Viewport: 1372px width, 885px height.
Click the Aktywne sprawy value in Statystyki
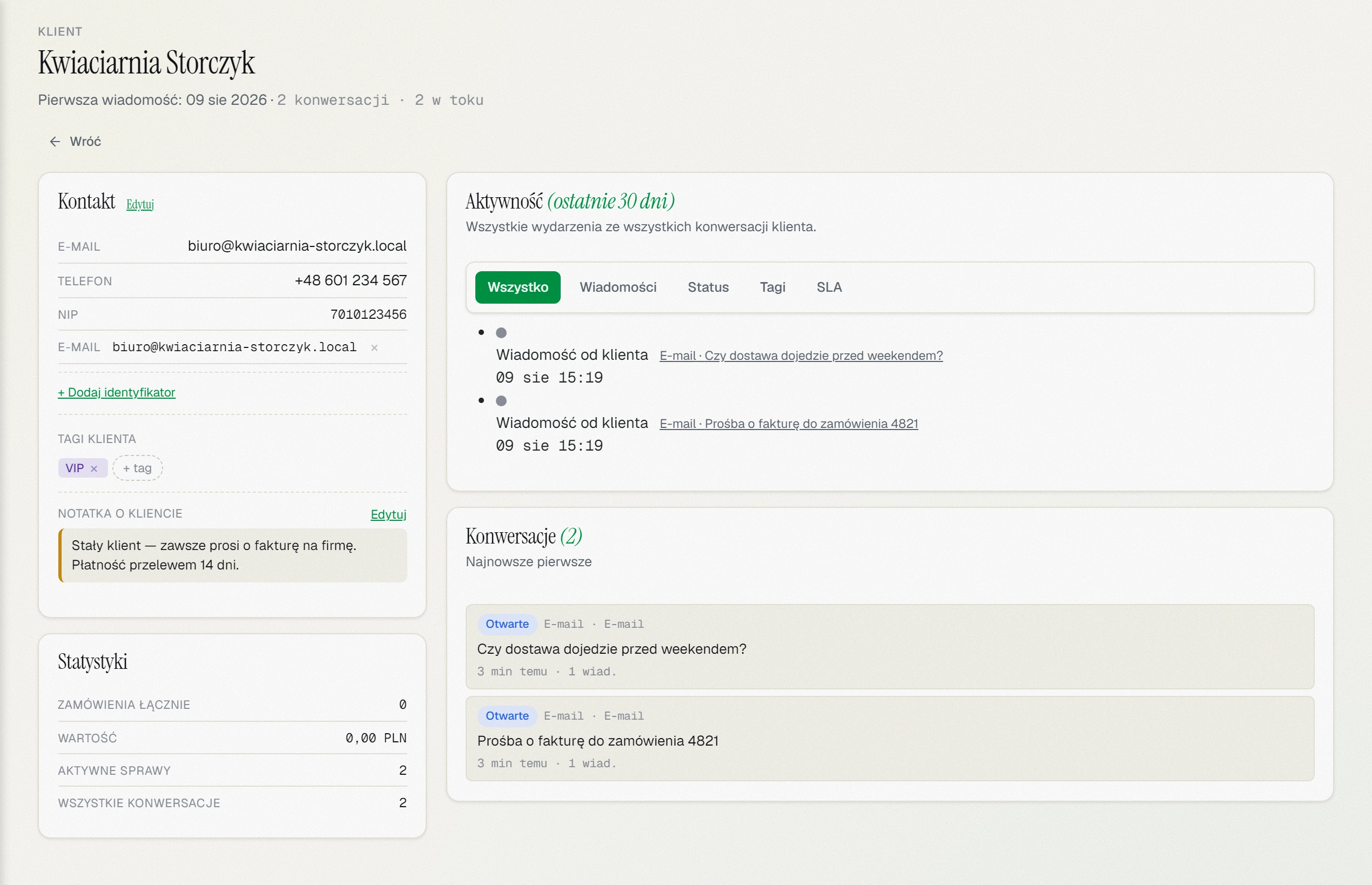click(x=403, y=770)
